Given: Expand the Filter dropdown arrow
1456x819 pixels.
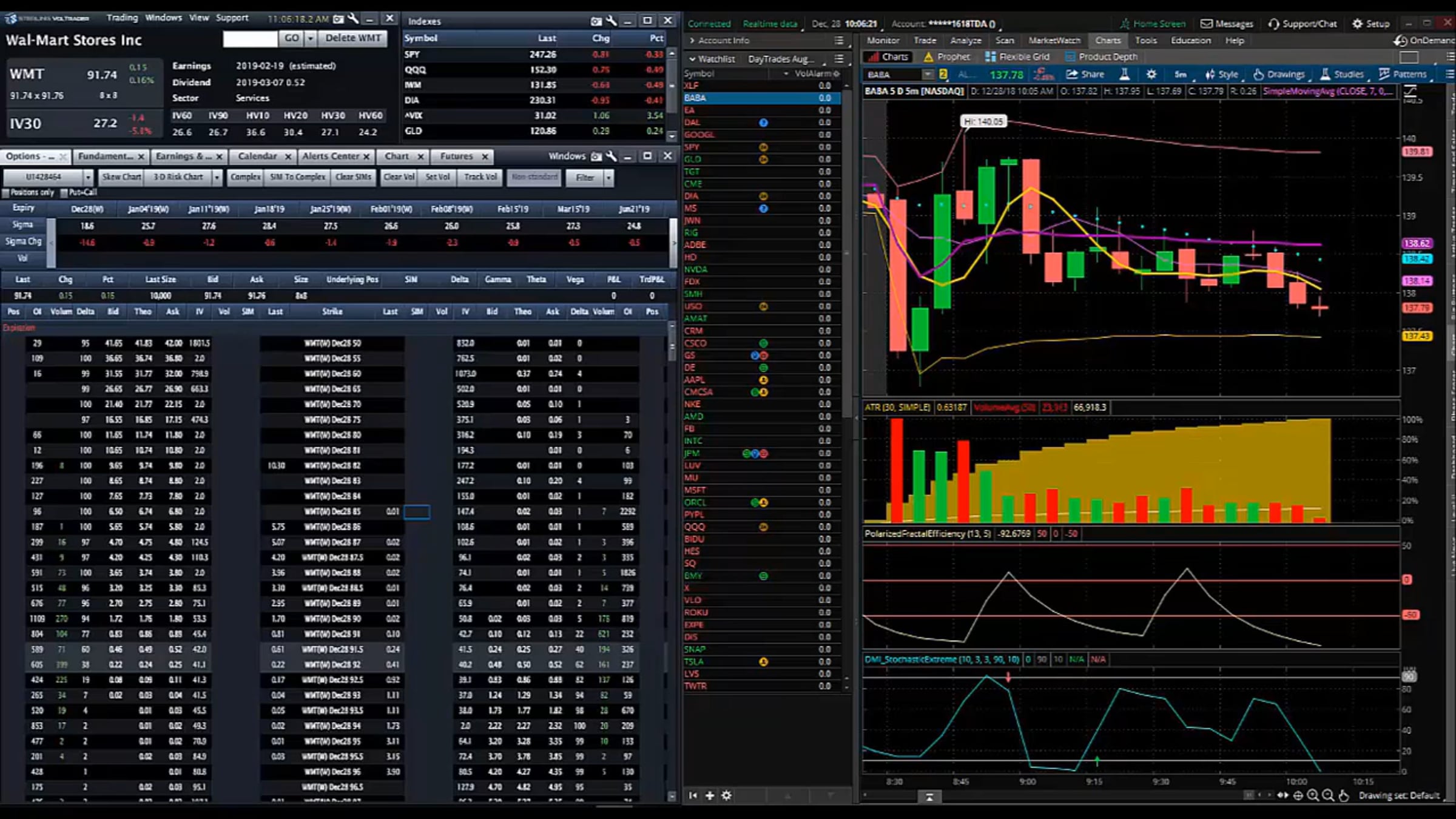Looking at the screenshot, I should pos(608,178).
